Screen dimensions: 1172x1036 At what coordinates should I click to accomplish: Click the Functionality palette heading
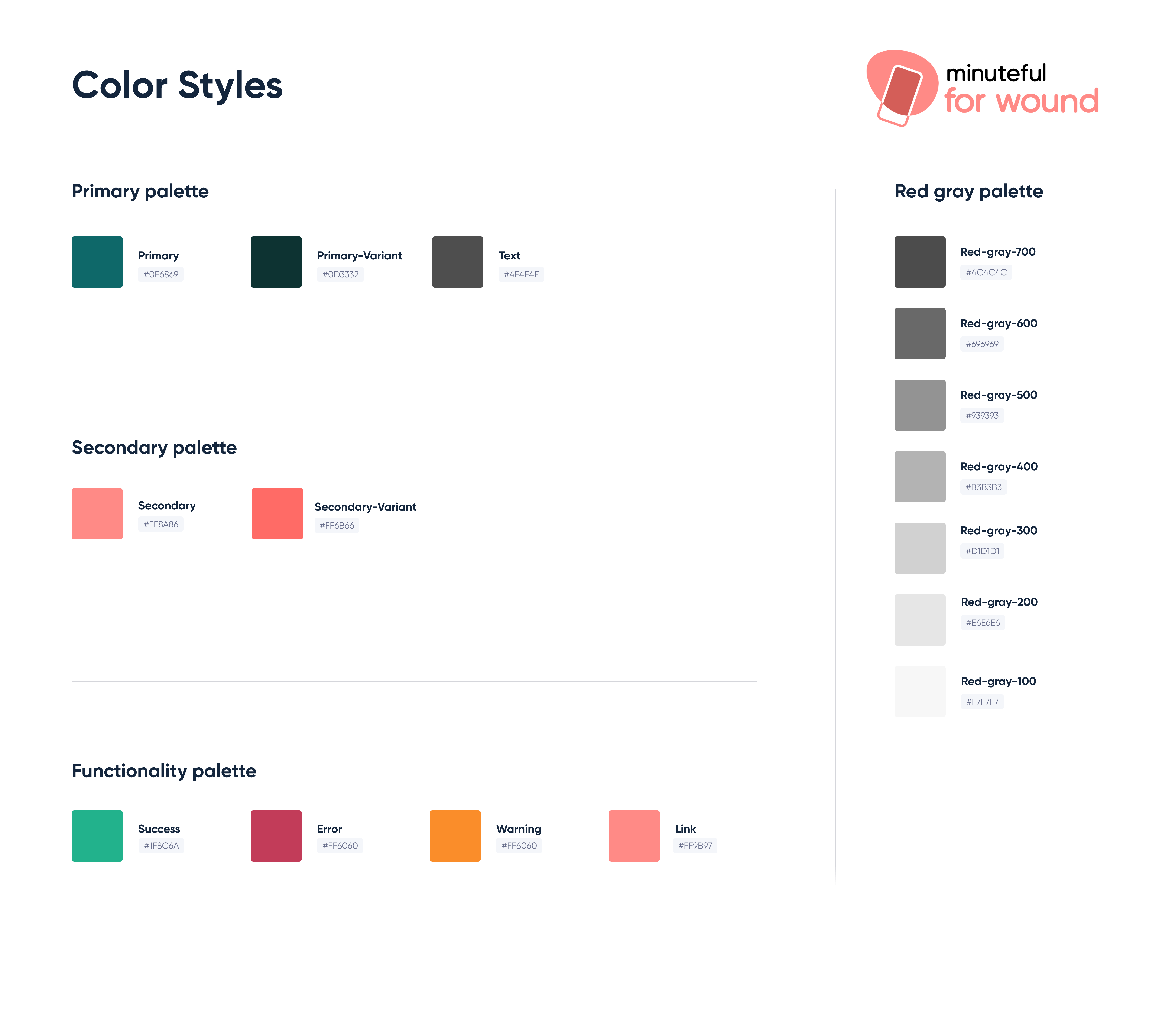(x=164, y=771)
